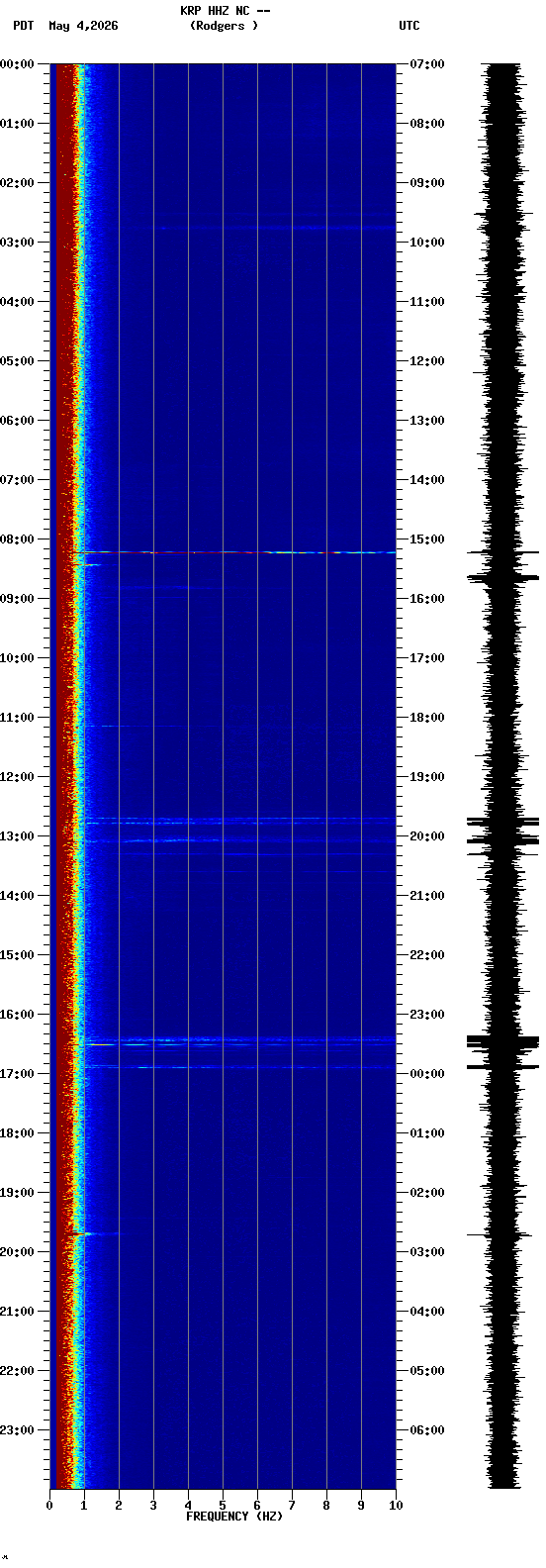Click the 13:00 PDT time tick label
546x1568 pixels.
(17, 836)
